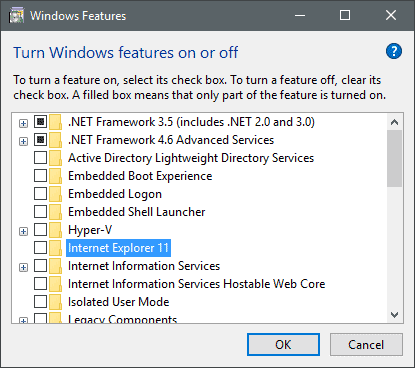This screenshot has height=368, width=415.
Task: Select the Embedded Logon label
Action: click(115, 194)
